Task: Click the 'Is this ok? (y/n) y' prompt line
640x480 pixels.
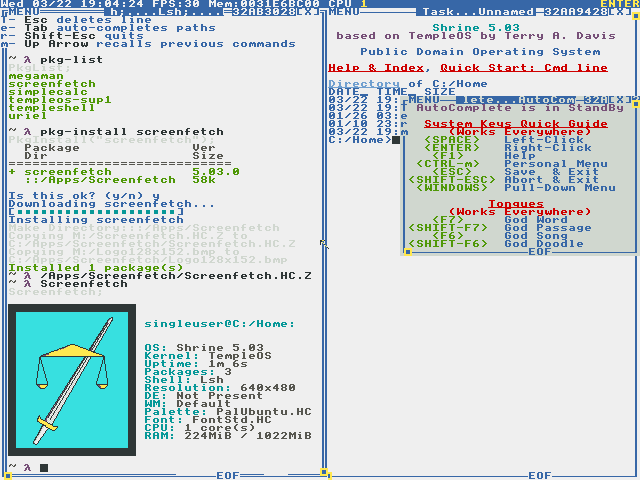Action: [84, 196]
